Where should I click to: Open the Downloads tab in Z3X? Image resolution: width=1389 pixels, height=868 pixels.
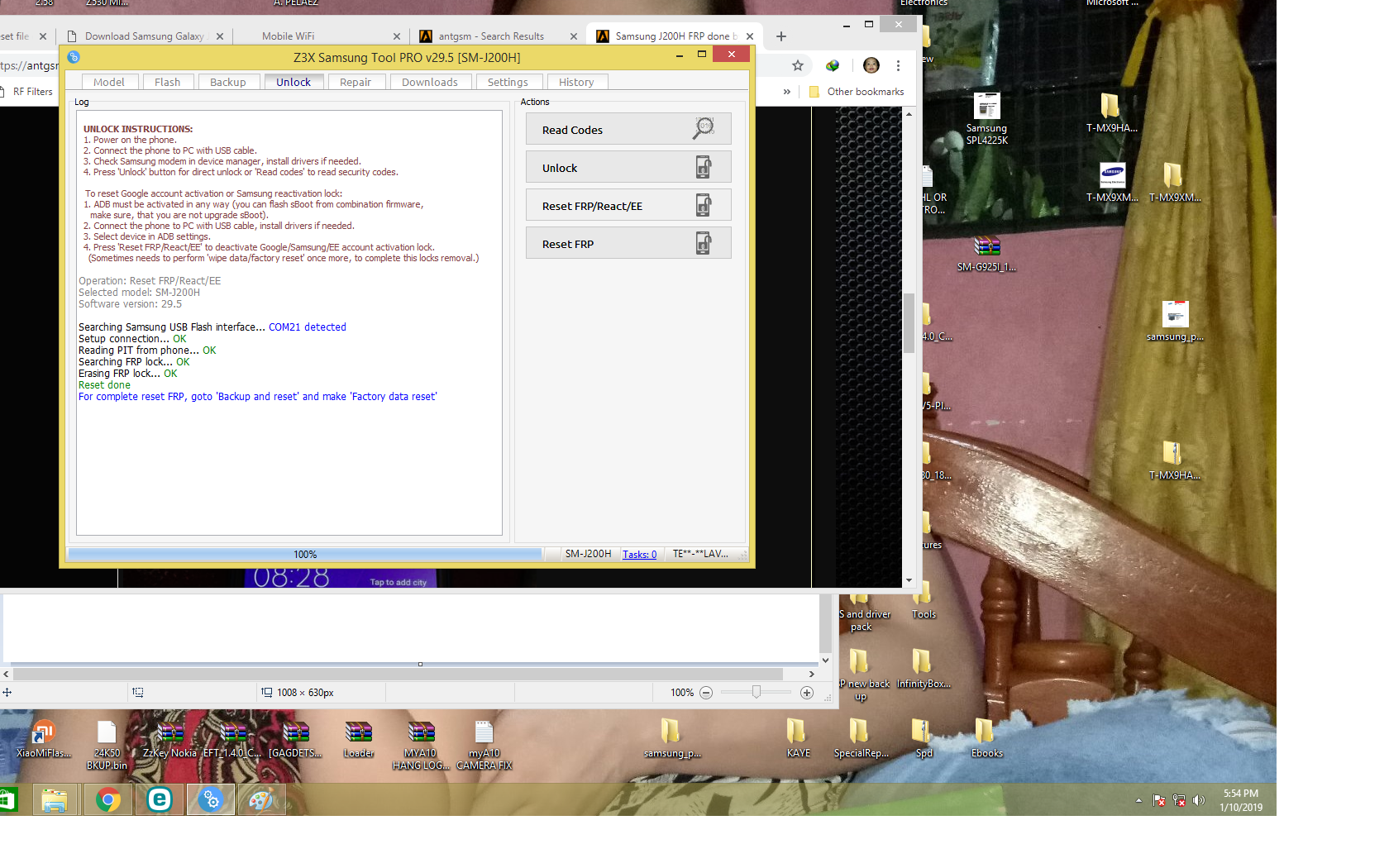click(430, 82)
